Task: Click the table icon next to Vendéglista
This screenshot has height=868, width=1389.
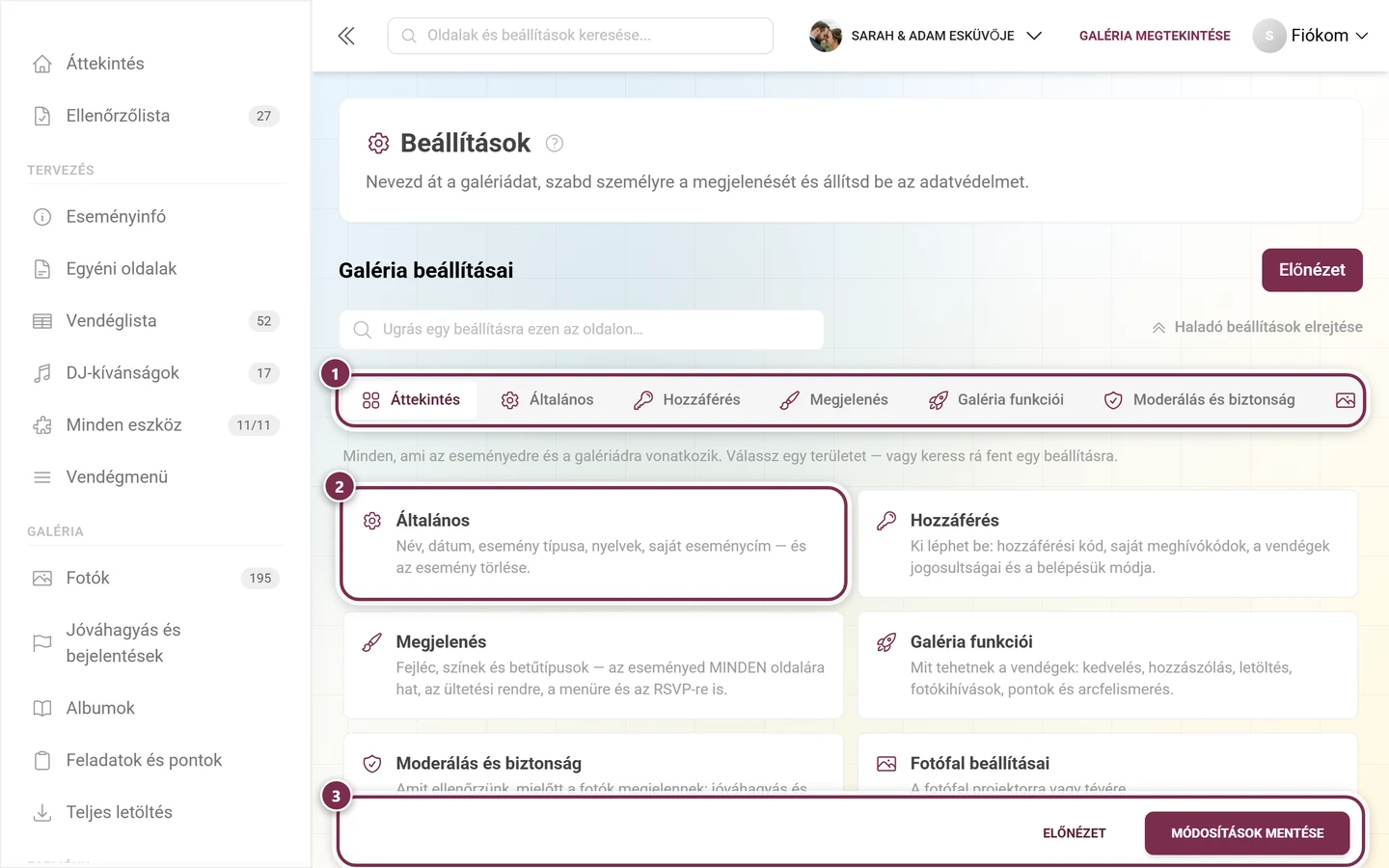Action: 42,321
